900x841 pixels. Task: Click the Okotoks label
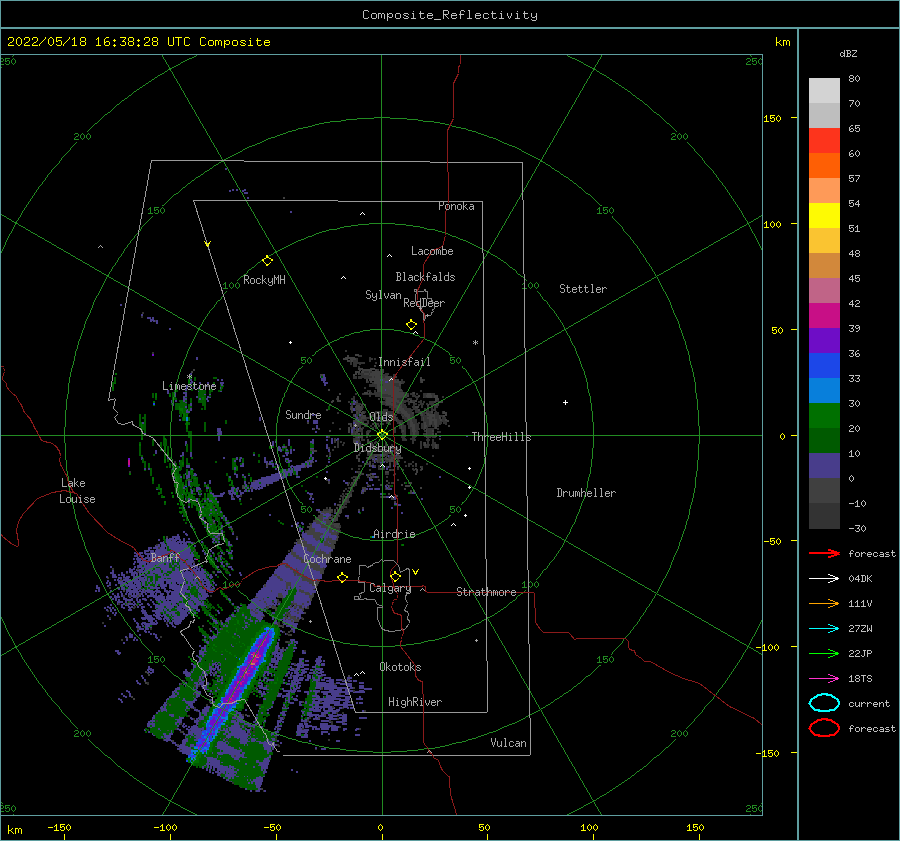[400, 666]
